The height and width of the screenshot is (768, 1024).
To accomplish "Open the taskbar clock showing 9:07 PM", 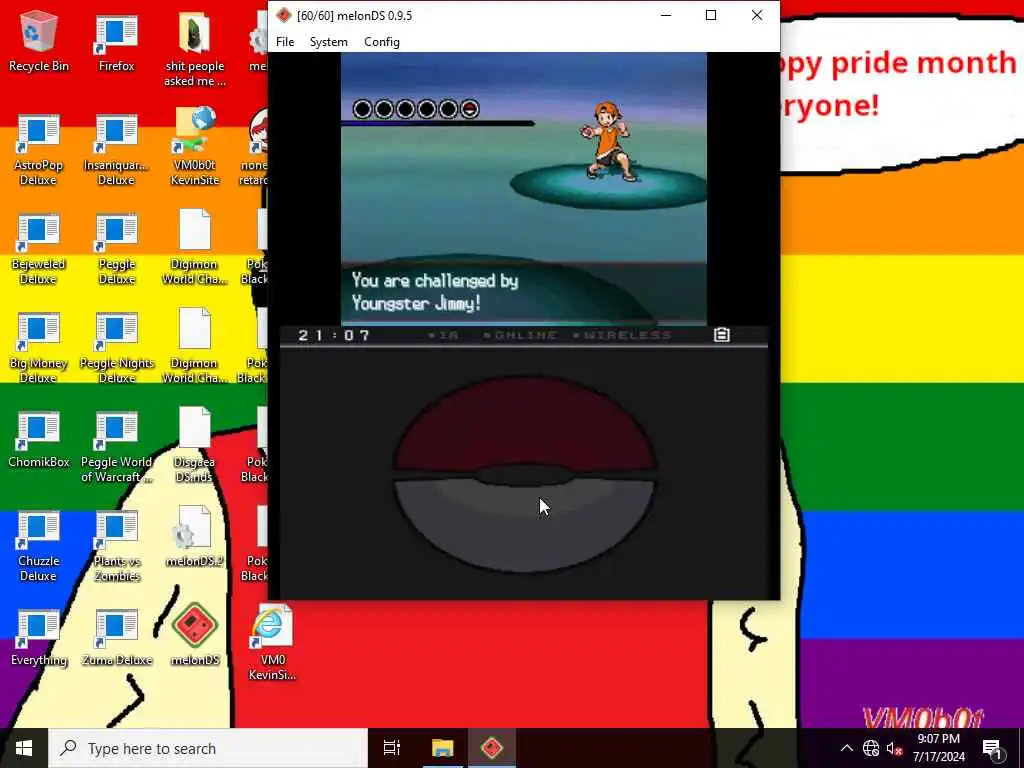I will pyautogui.click(x=938, y=748).
